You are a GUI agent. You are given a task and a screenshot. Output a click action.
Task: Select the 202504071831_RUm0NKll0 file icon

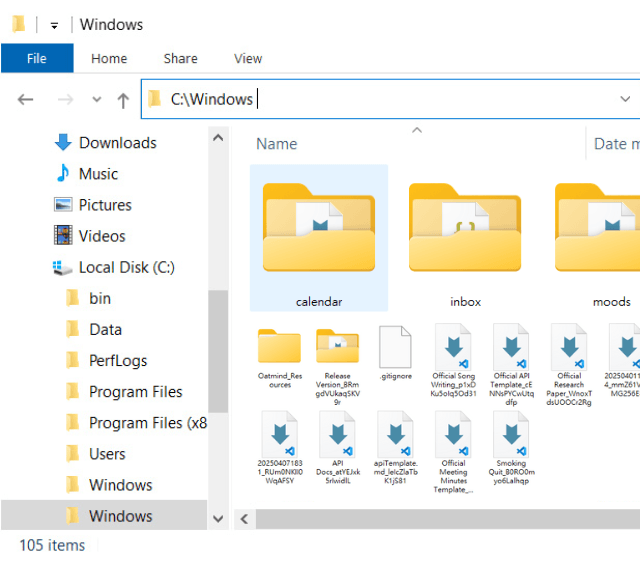tap(280, 434)
